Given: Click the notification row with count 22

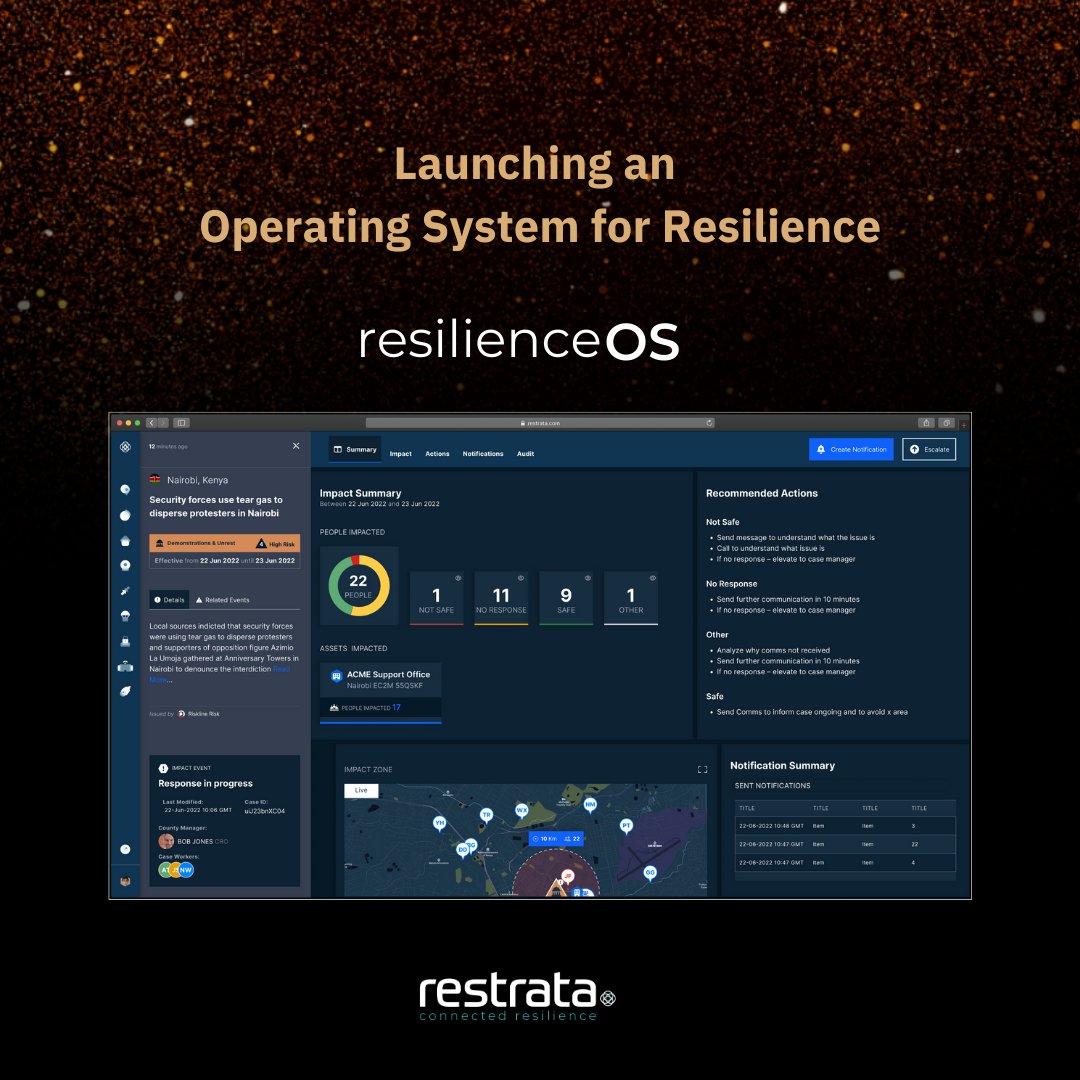Looking at the screenshot, I should [845, 844].
